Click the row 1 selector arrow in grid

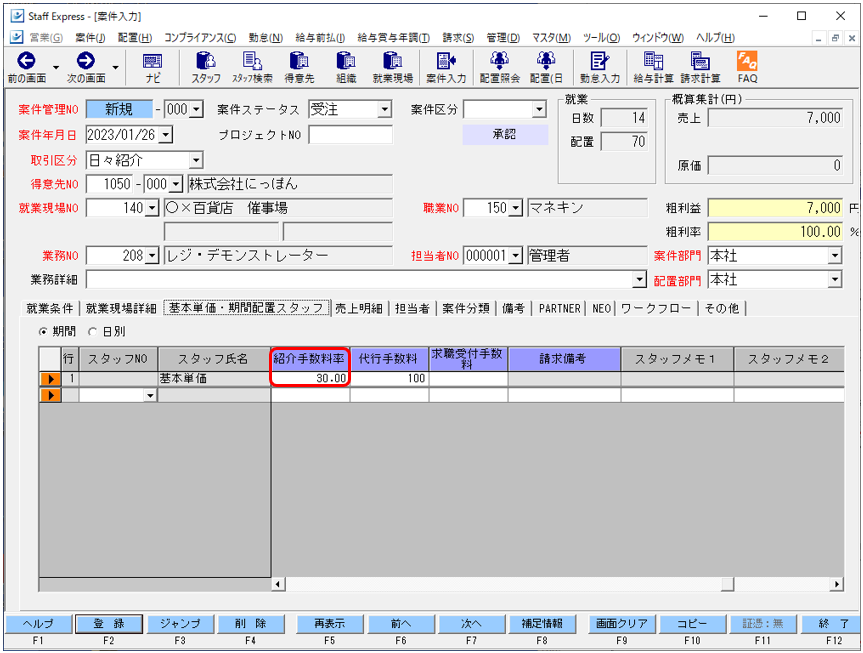click(50, 379)
